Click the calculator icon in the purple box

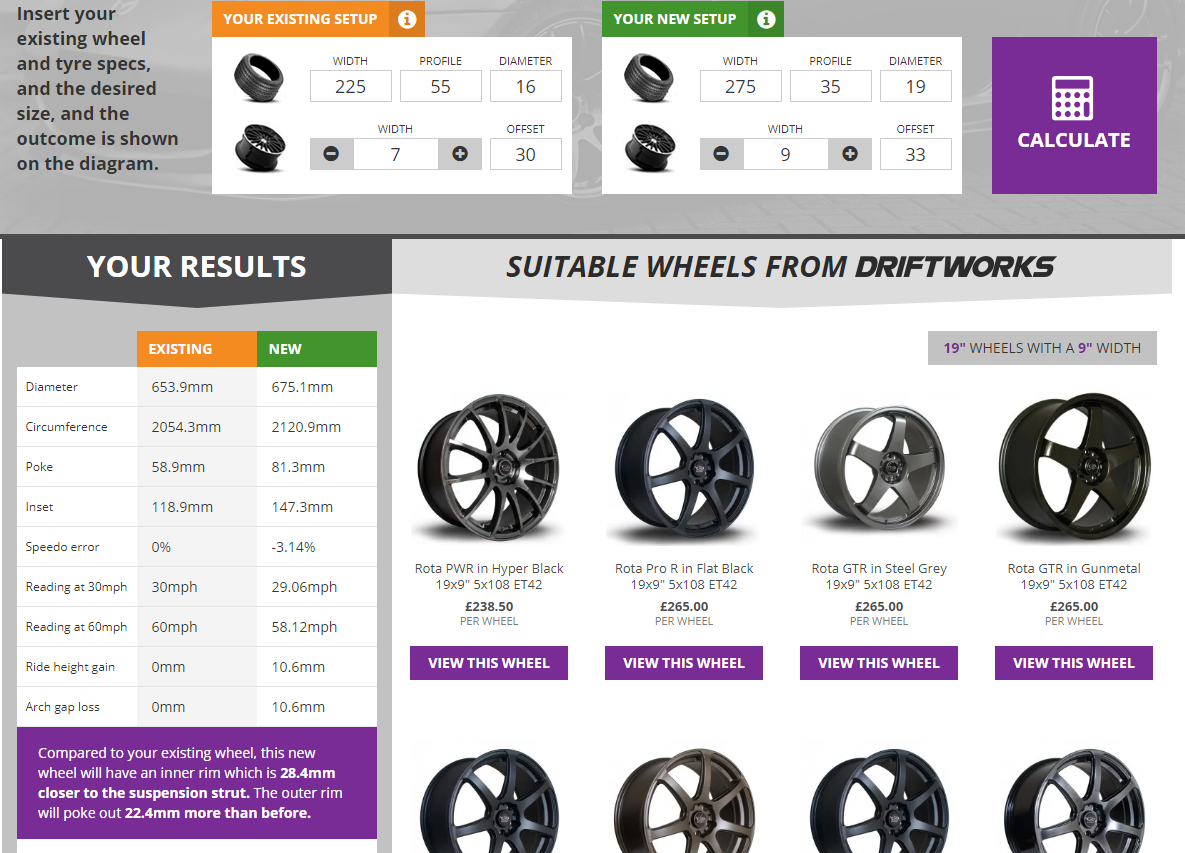(x=1072, y=98)
